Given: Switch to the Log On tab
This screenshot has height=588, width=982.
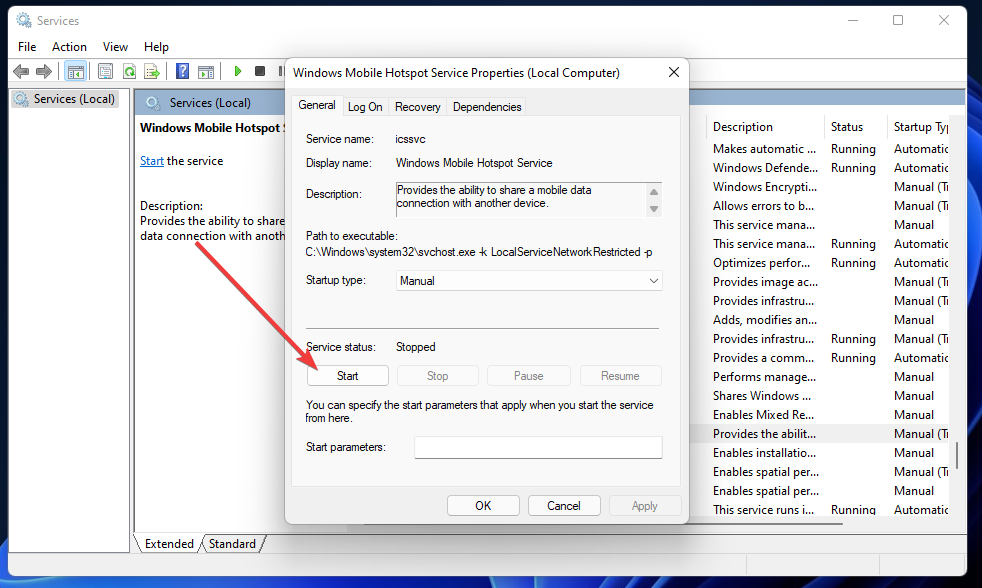Looking at the screenshot, I should (x=365, y=106).
